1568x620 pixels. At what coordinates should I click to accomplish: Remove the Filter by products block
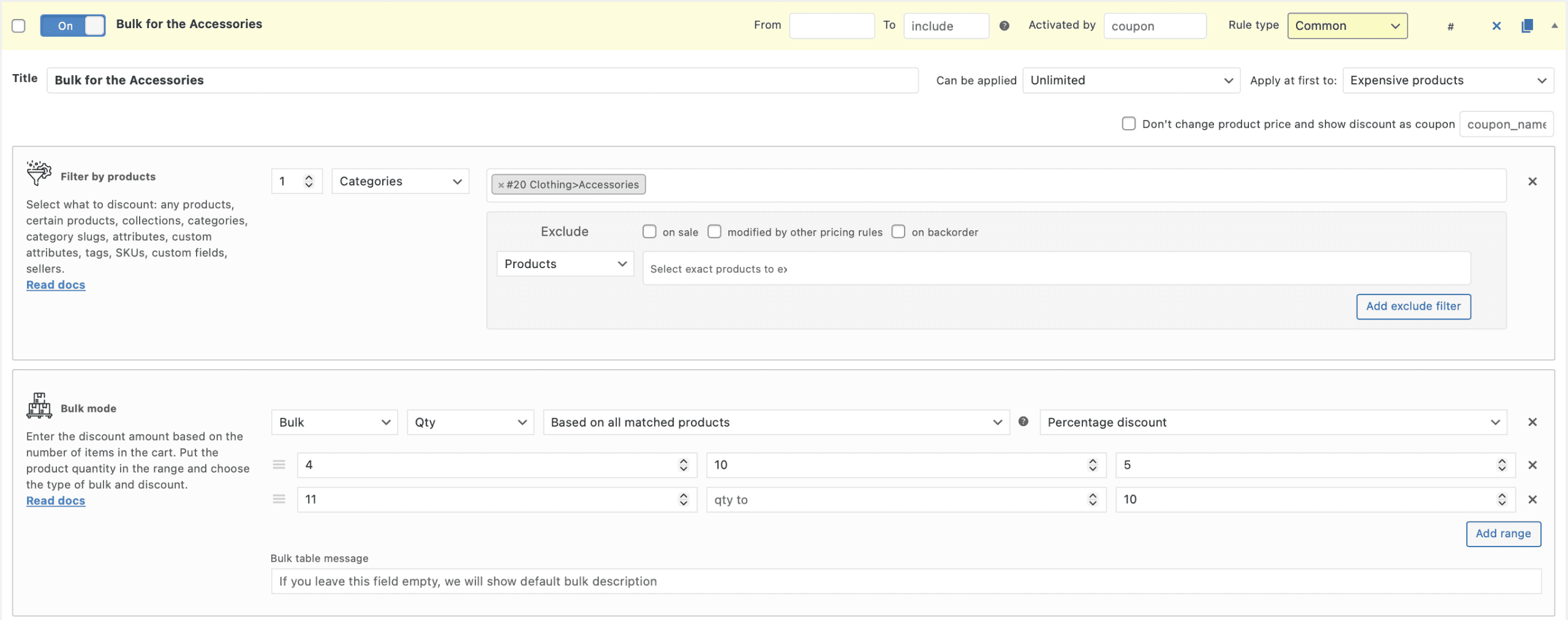click(1532, 181)
